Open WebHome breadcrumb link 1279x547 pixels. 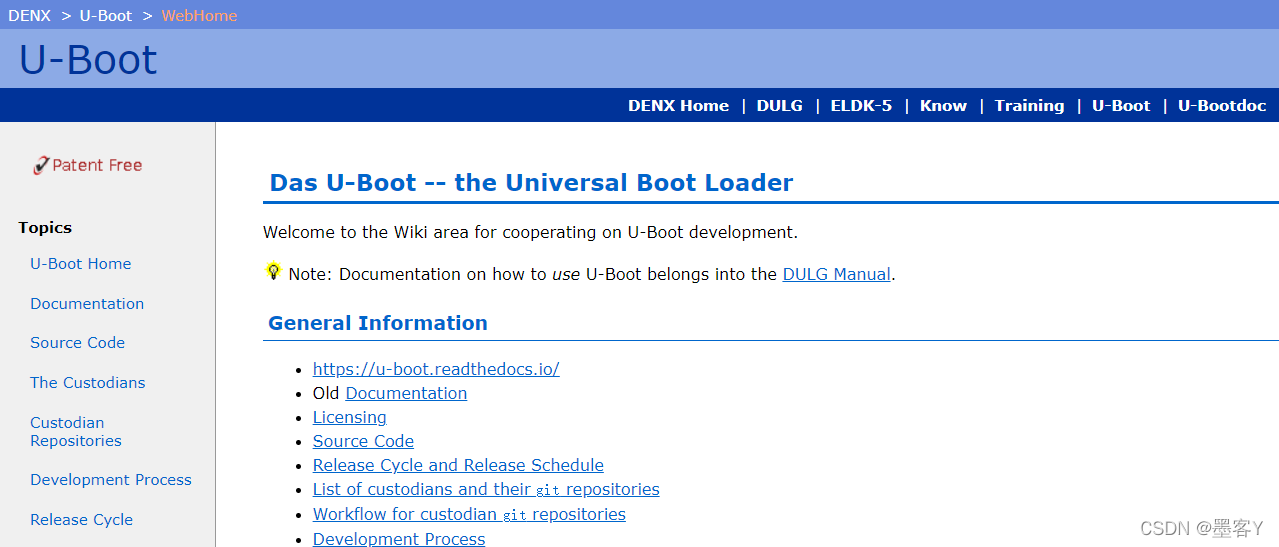click(199, 15)
